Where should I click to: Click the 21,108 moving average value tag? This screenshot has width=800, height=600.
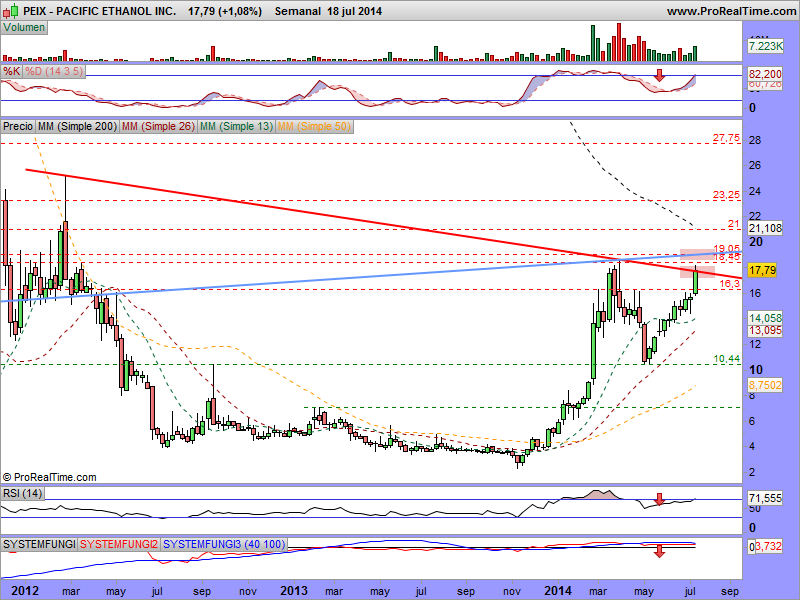[x=765, y=228]
